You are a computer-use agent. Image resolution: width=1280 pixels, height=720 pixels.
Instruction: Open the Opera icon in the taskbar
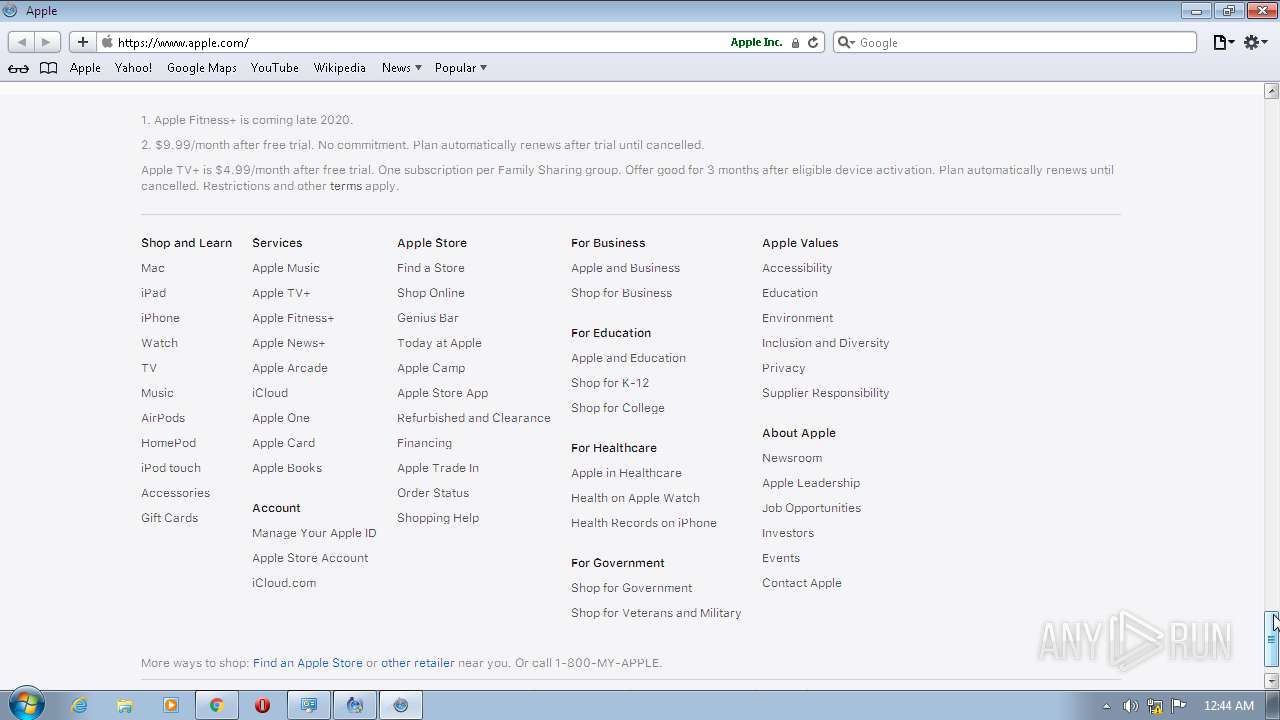[262, 705]
